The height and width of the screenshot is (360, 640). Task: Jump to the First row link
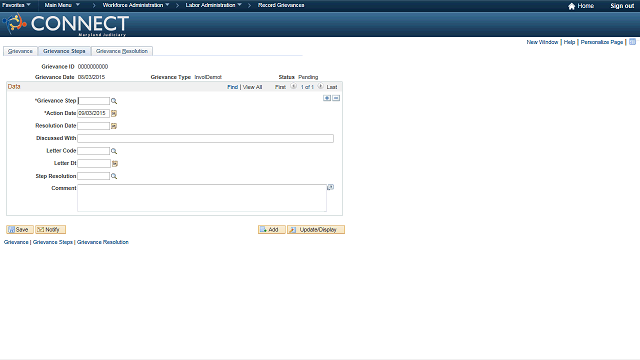[x=280, y=87]
